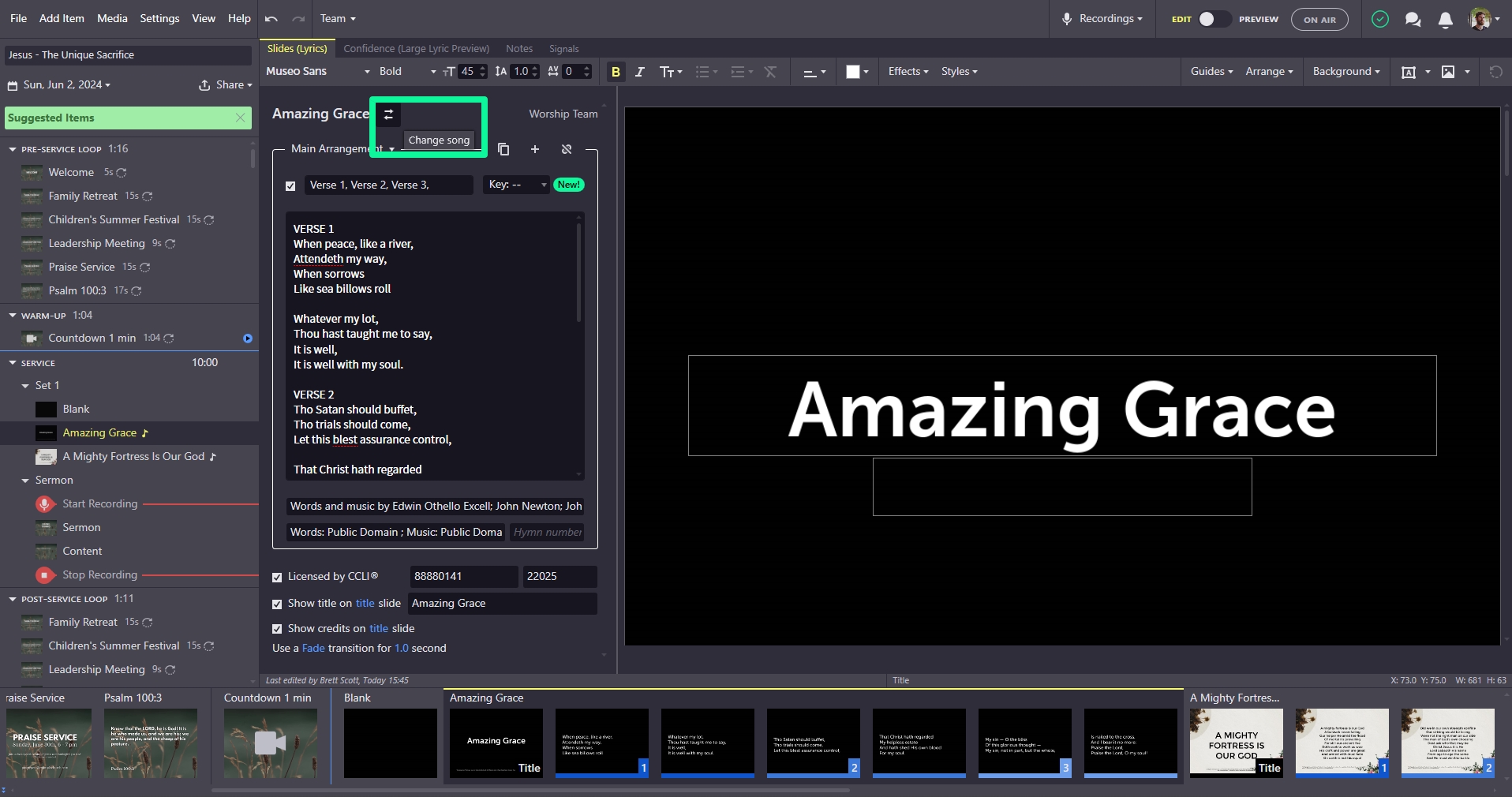Add a new arrangement with plus icon
The height and width of the screenshot is (797, 1512).
coord(535,149)
